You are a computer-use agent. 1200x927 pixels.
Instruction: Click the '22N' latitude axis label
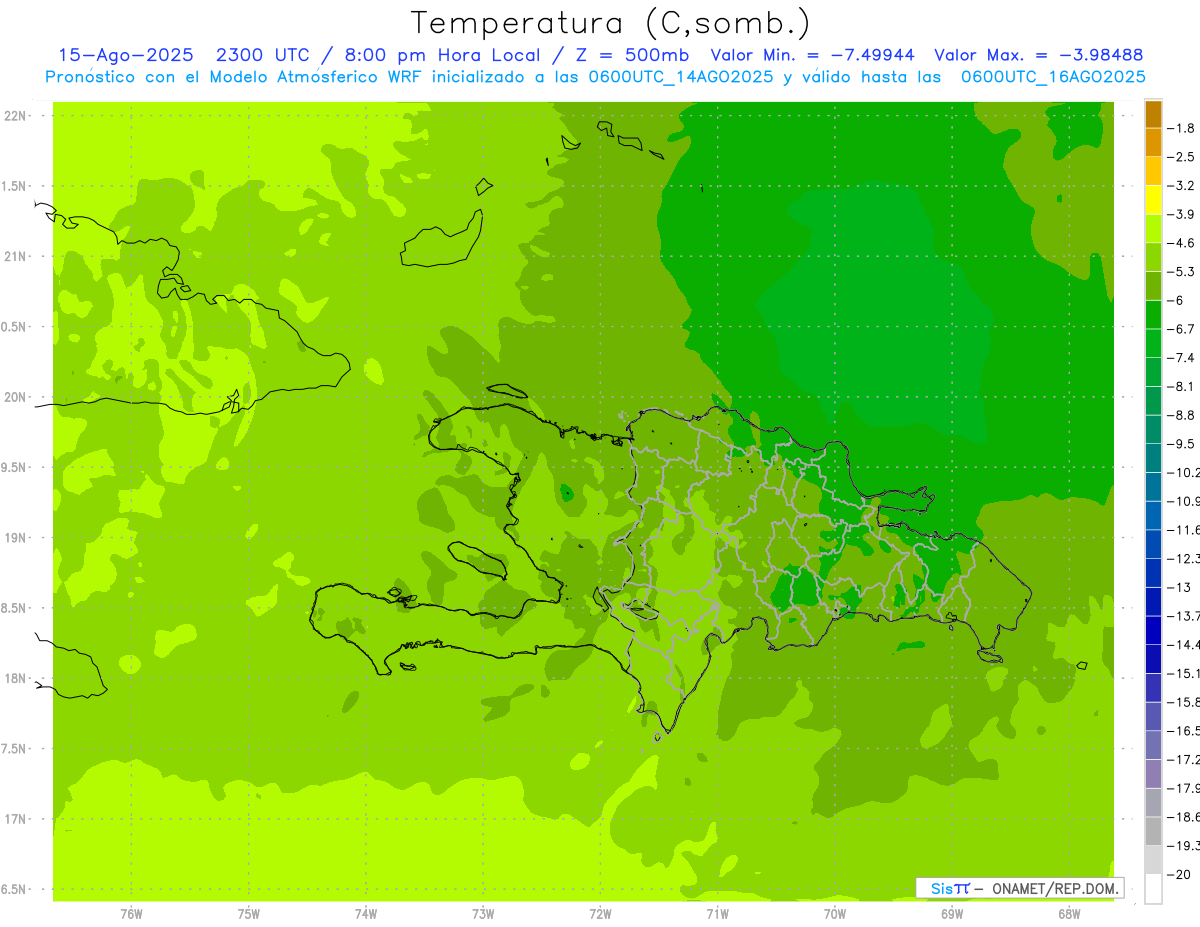pos(15,116)
